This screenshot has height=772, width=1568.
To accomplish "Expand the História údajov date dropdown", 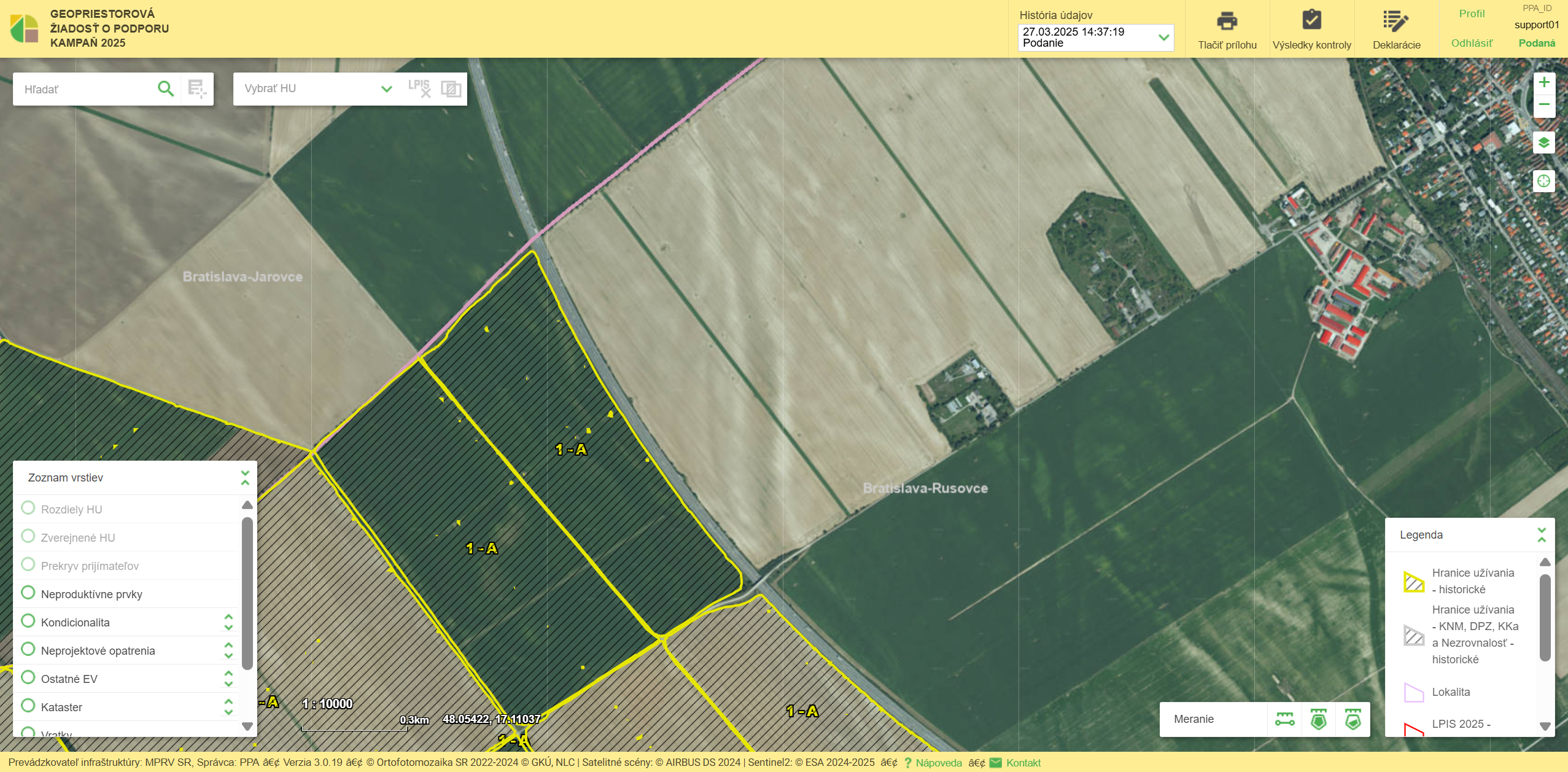I will [1163, 37].
